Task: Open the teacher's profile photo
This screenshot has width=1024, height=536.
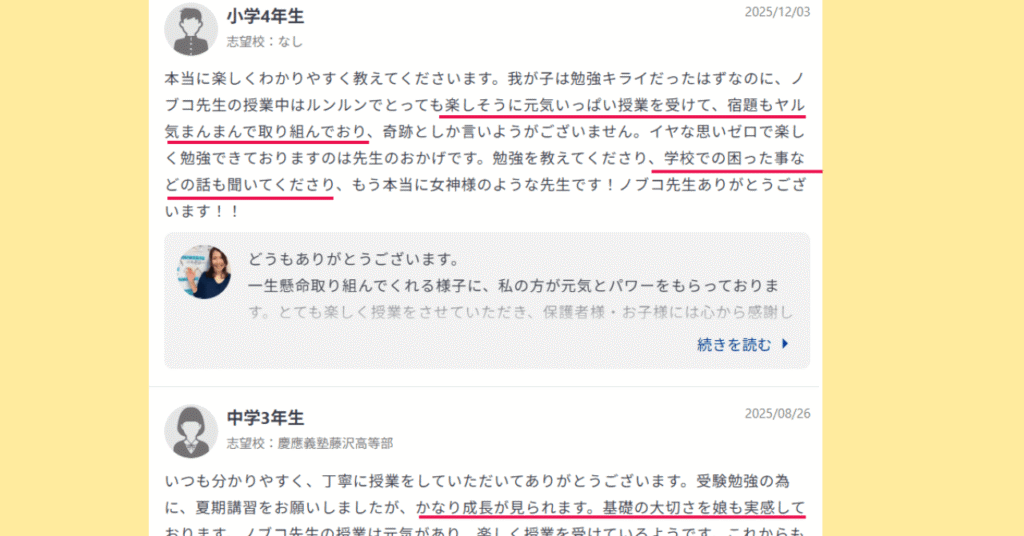Action: 204,272
